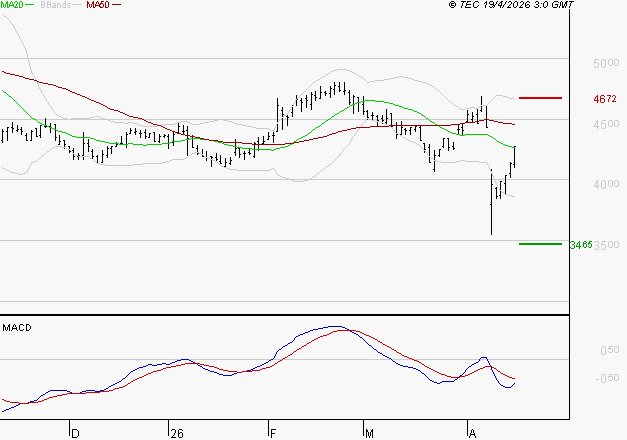Click the red MA50 legend line swatch
This screenshot has width=627, height=440.
point(117,6)
